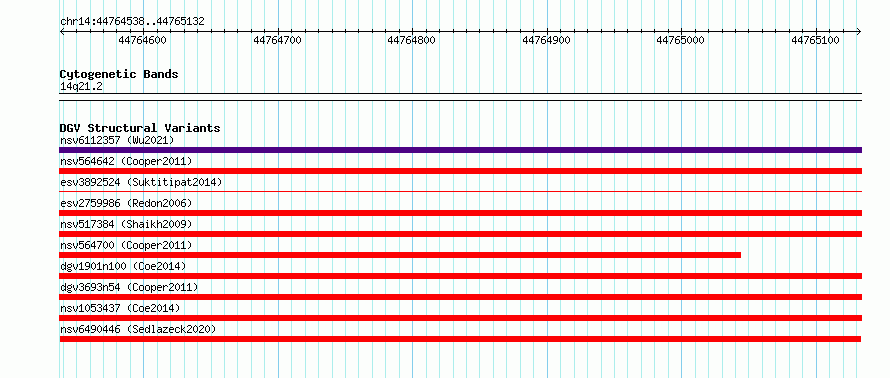Screen dimensions: 890x378
Task: Click ruler position 44764600
Action: pyautogui.click(x=142, y=40)
